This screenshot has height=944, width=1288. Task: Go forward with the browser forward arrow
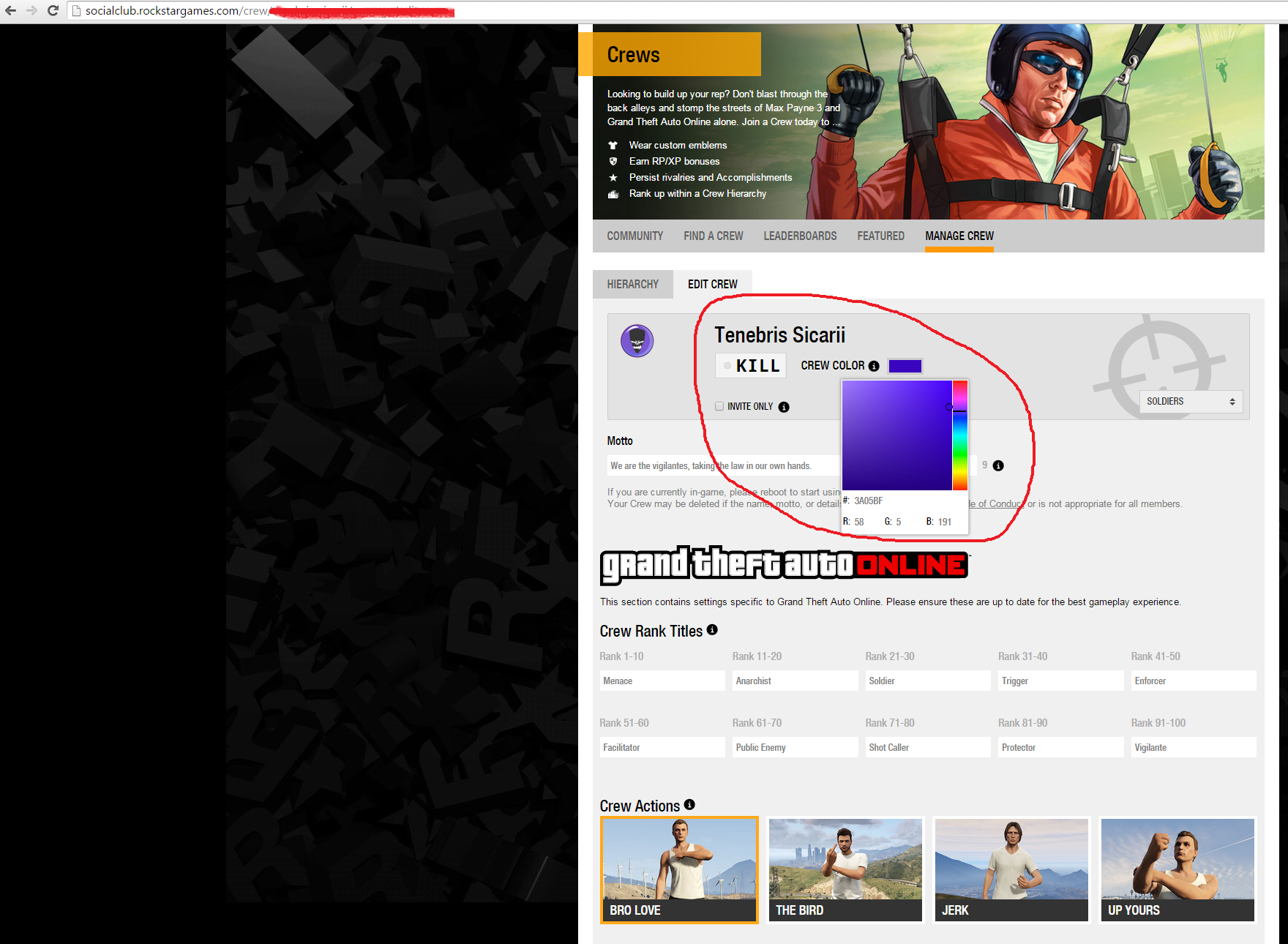click(31, 10)
